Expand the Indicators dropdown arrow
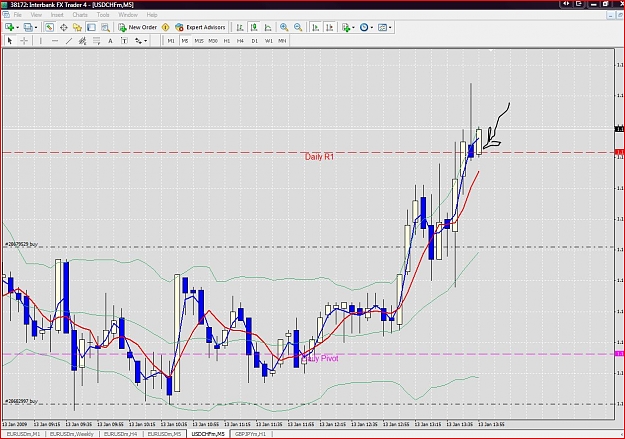Image resolution: width=625 pixels, height=439 pixels. (353, 28)
